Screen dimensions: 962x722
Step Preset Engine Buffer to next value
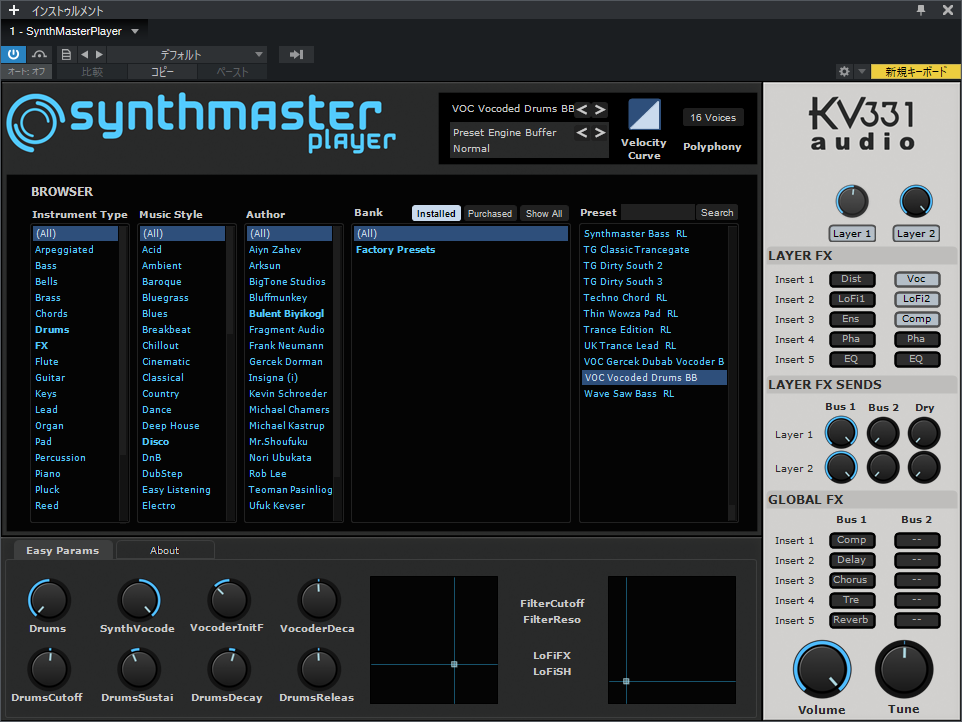pos(600,132)
